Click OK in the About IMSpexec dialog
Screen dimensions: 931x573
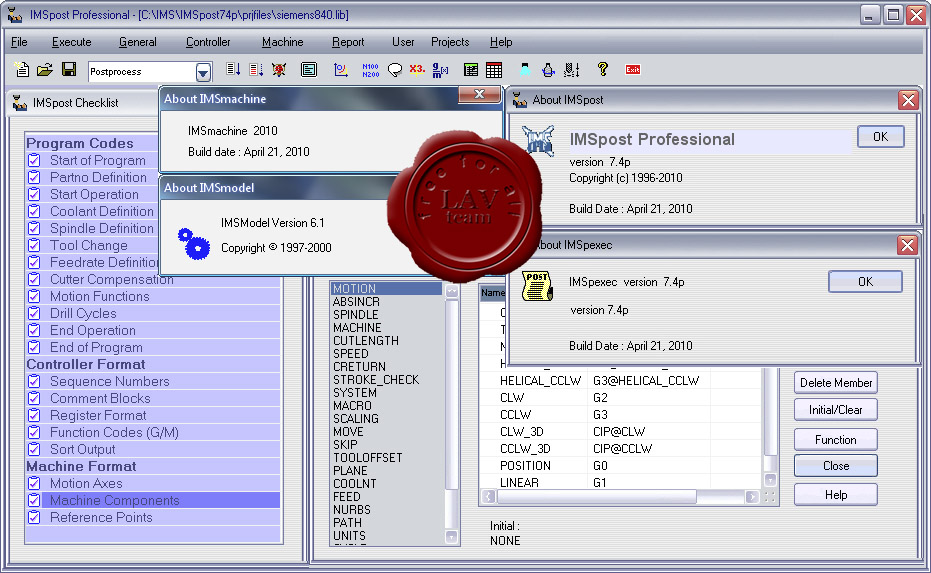865,281
